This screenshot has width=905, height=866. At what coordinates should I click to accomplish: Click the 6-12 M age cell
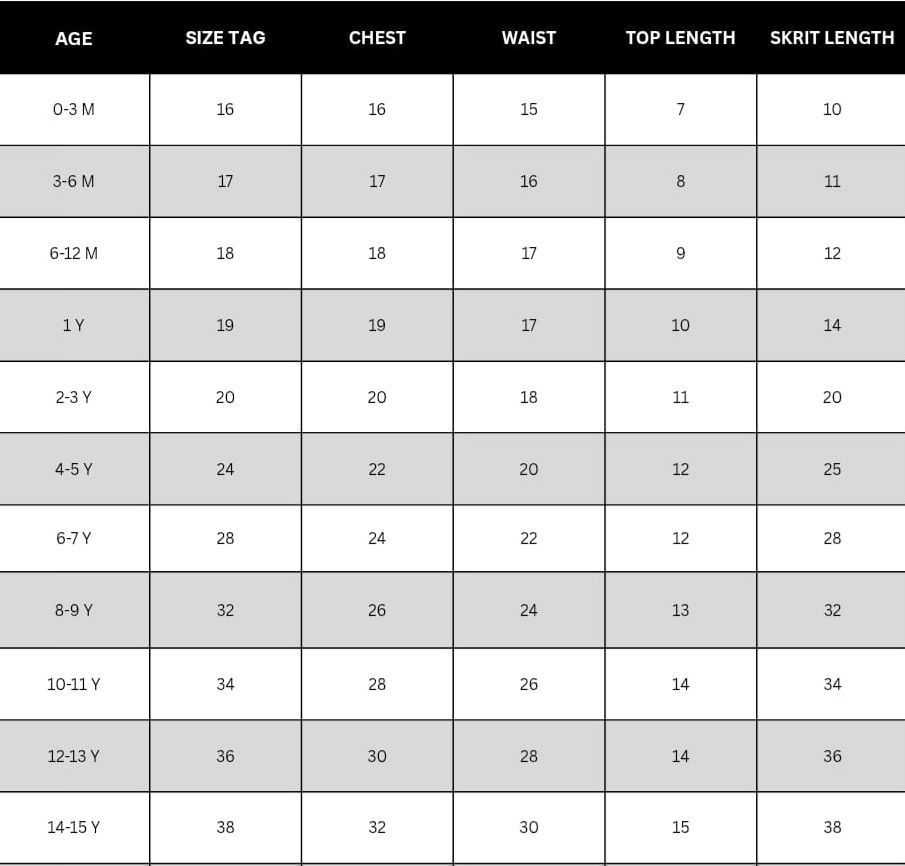tap(73, 253)
